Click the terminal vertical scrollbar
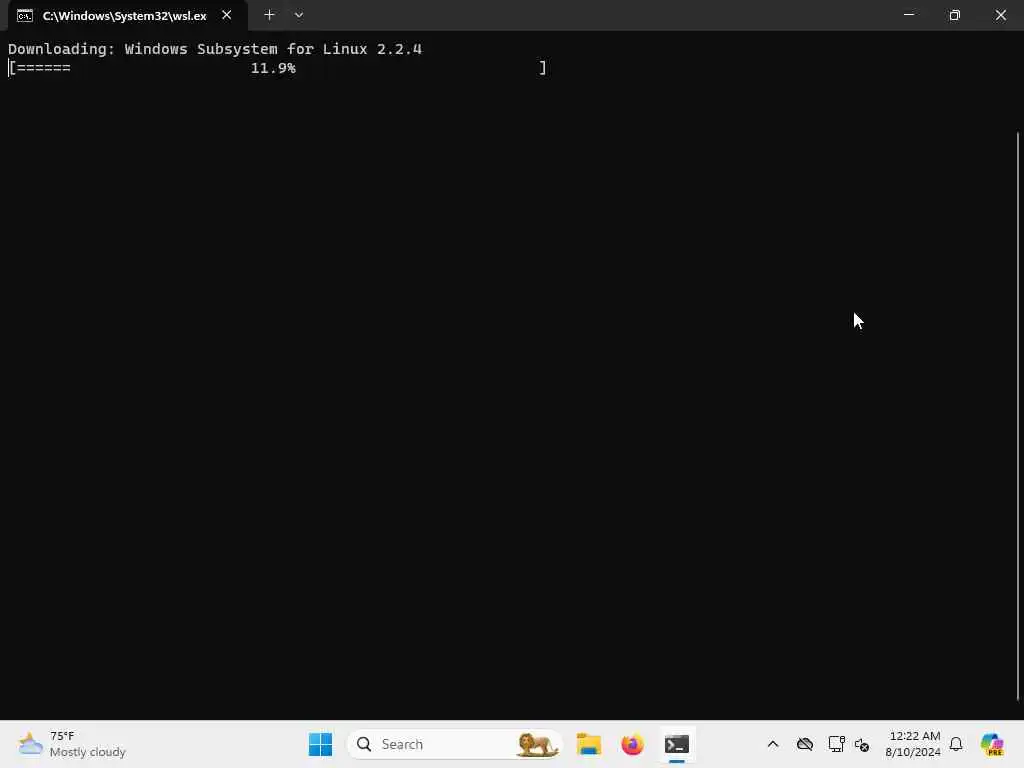The height and width of the screenshot is (768, 1024). [x=1017, y=415]
